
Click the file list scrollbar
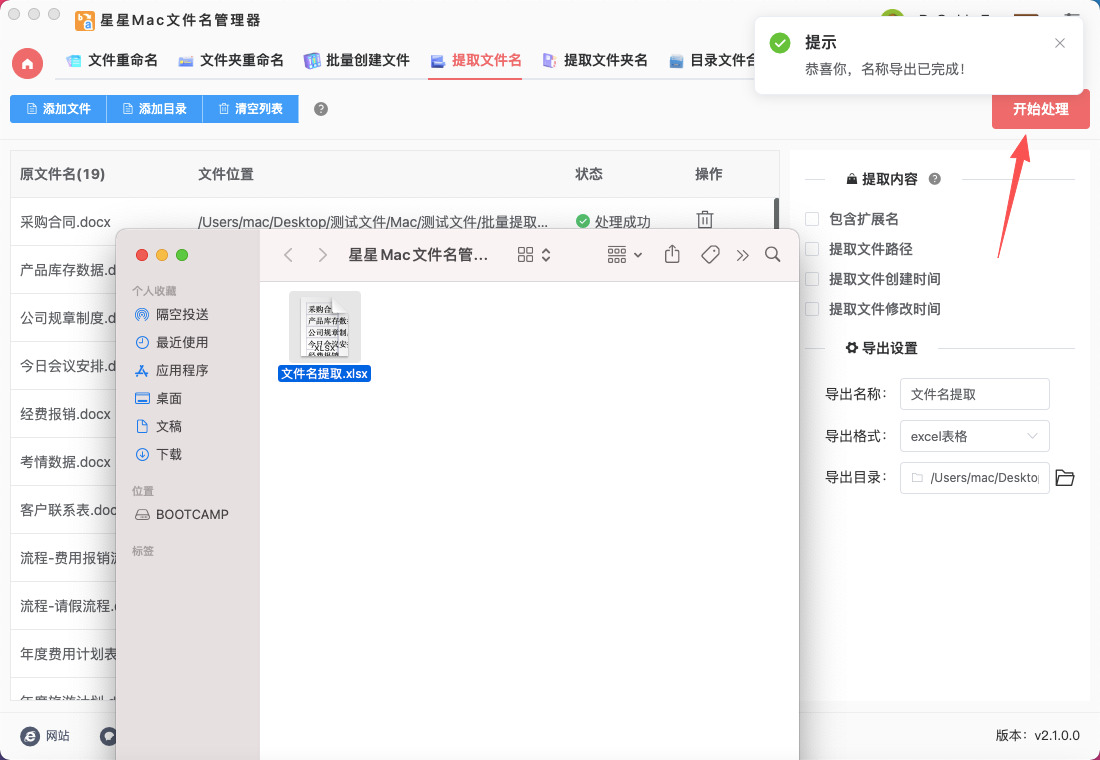pyautogui.click(x=776, y=213)
